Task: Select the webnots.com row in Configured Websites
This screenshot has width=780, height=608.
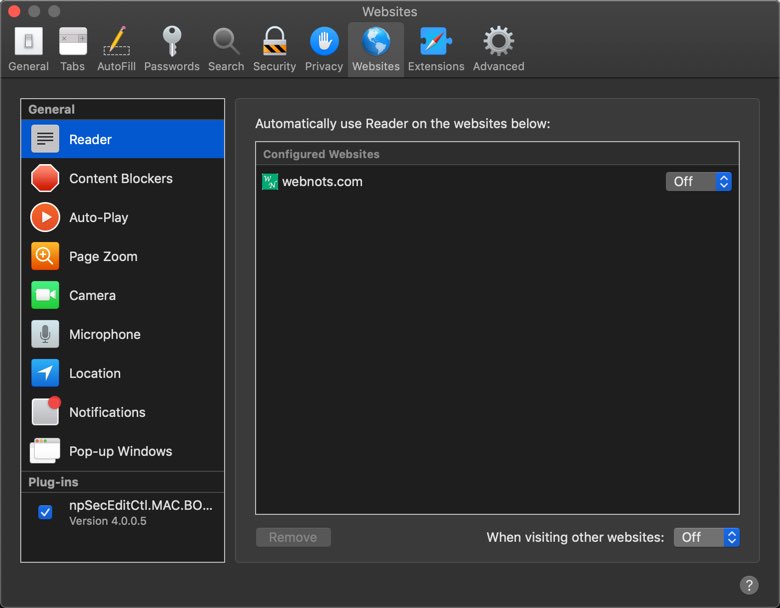Action: pyautogui.click(x=450, y=181)
